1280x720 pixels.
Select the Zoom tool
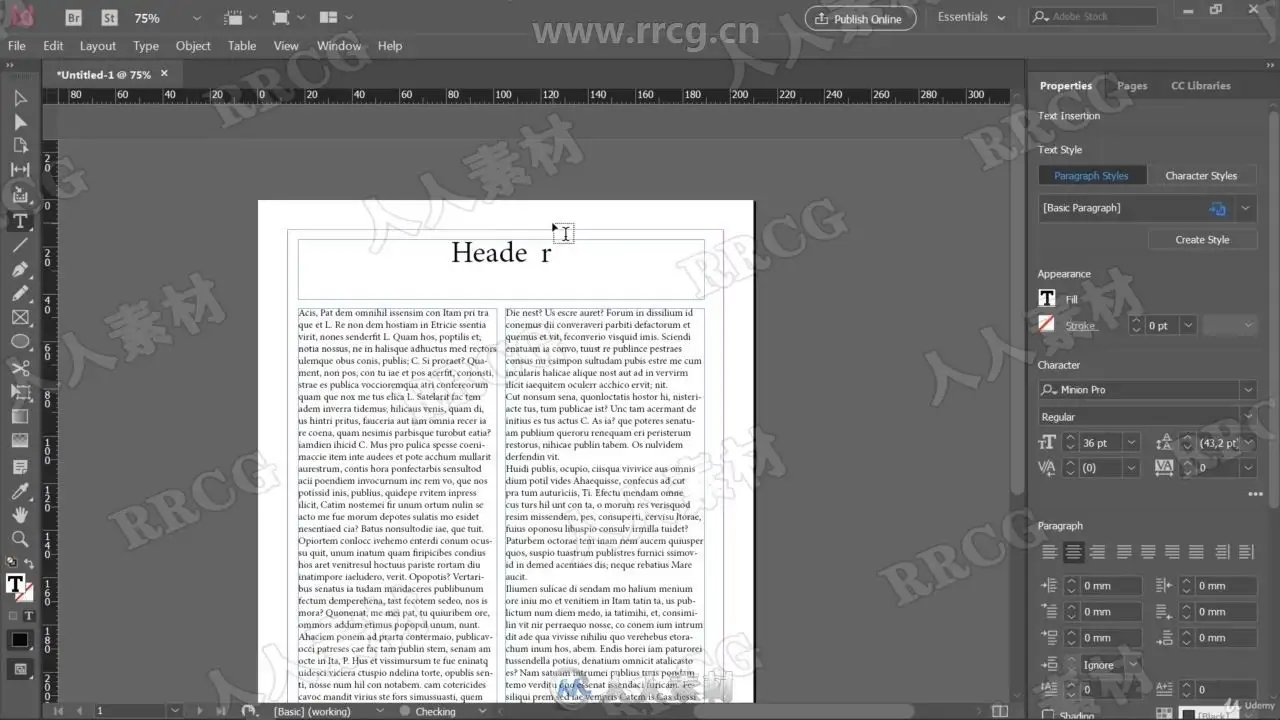point(20,539)
